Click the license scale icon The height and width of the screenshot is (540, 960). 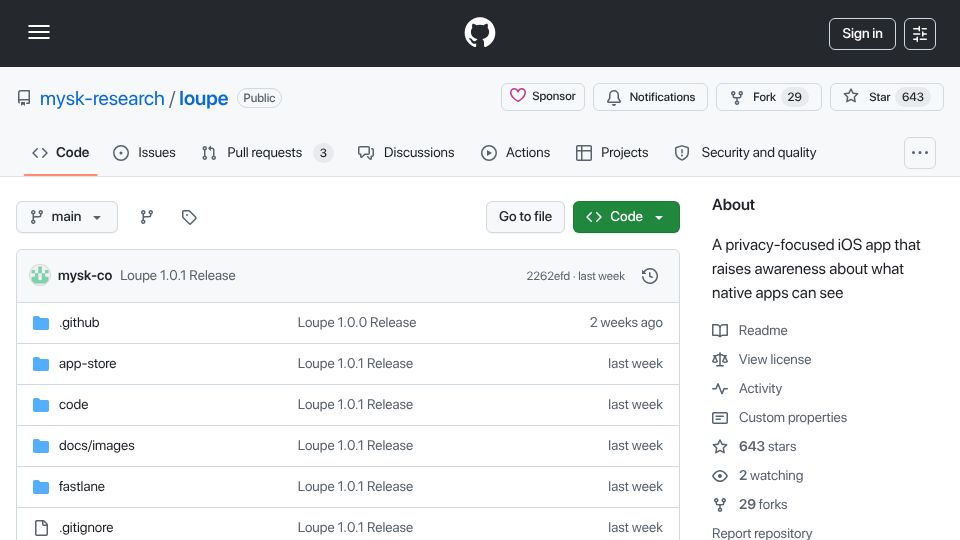pos(720,359)
